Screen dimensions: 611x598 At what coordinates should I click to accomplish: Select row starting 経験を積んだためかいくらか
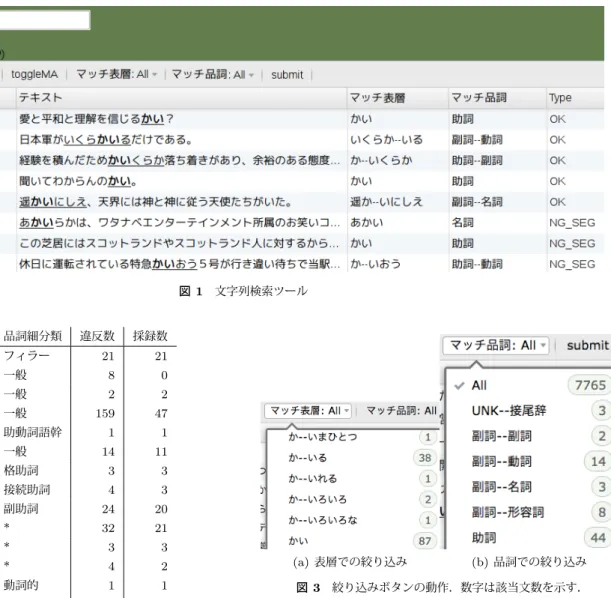[302, 160]
